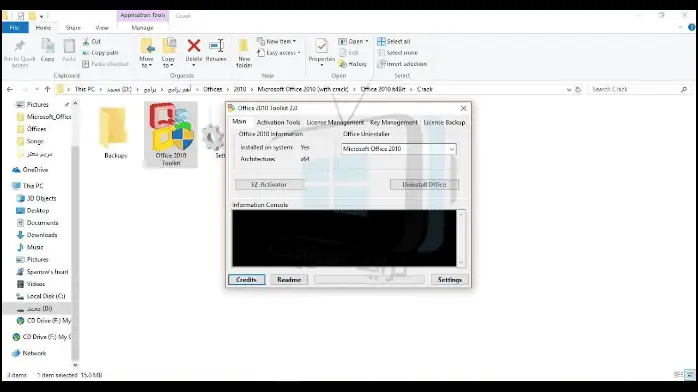Image resolution: width=698 pixels, height=392 pixels.
Task: Click the Cut scissors icon
Action: (x=85, y=41)
